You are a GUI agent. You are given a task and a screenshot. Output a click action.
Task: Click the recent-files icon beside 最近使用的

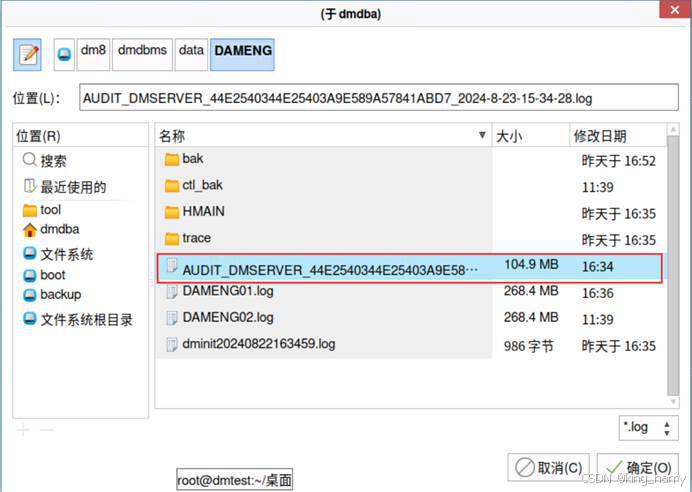pyautogui.click(x=29, y=186)
